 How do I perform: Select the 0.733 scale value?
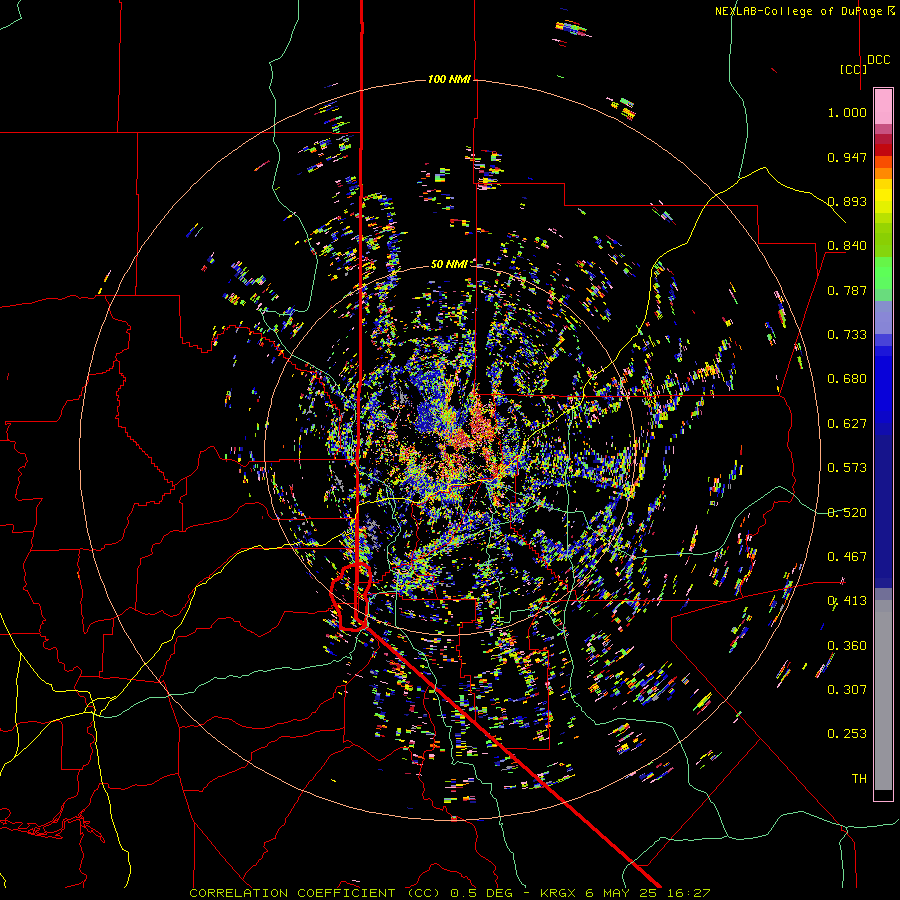(x=847, y=335)
